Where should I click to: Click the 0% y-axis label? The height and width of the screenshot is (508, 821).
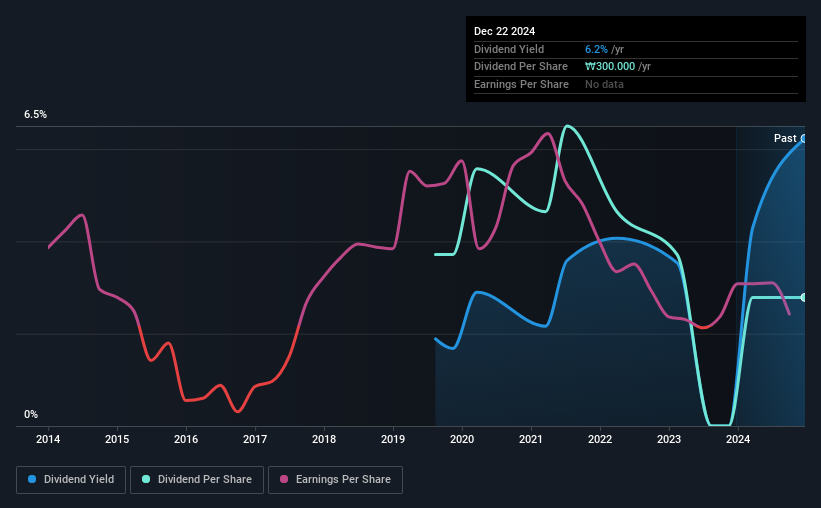click(x=31, y=414)
